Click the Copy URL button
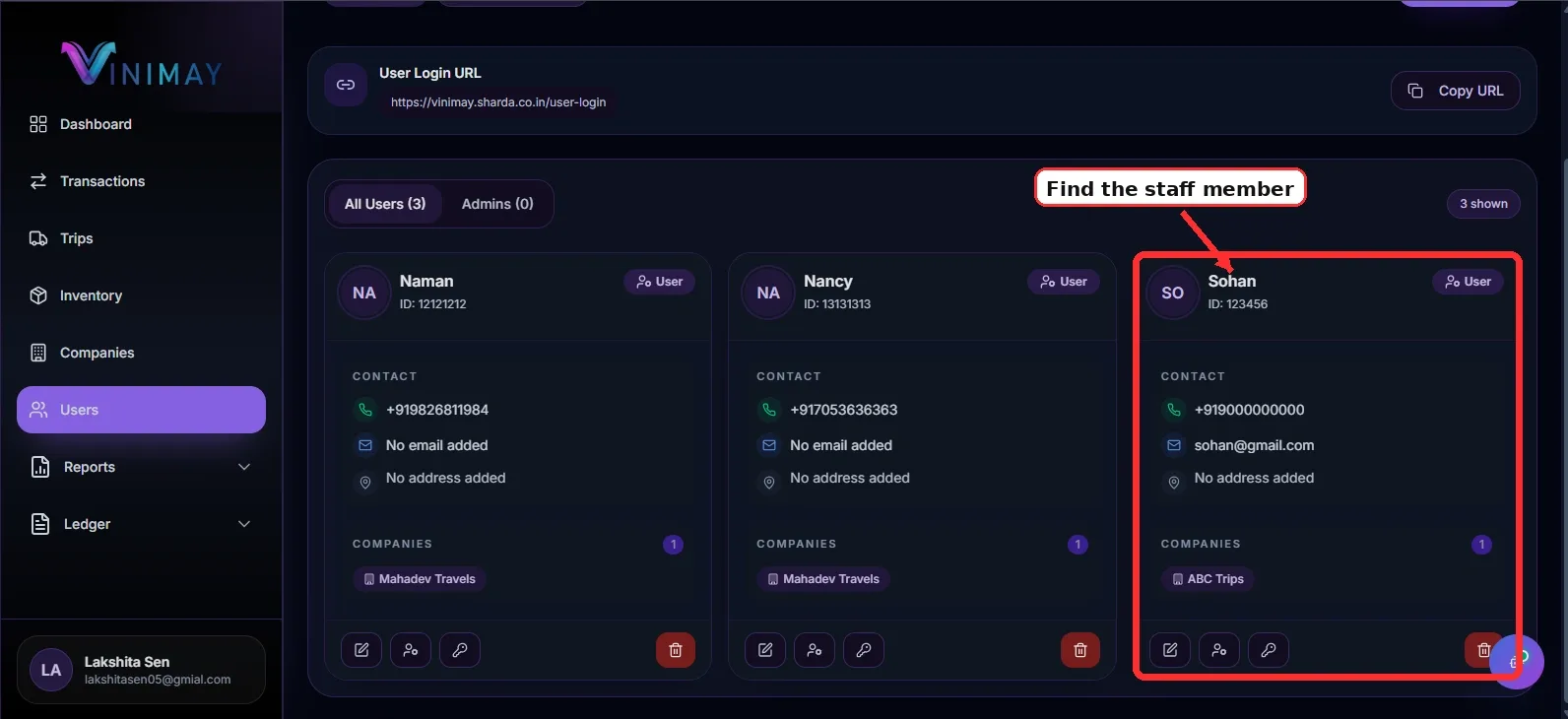The image size is (1568, 719). [1455, 91]
